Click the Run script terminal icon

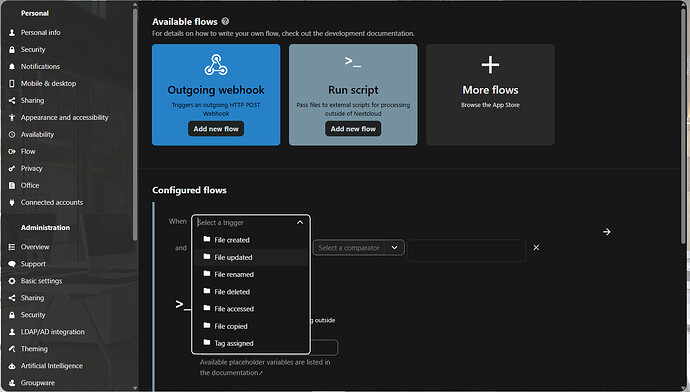353,62
